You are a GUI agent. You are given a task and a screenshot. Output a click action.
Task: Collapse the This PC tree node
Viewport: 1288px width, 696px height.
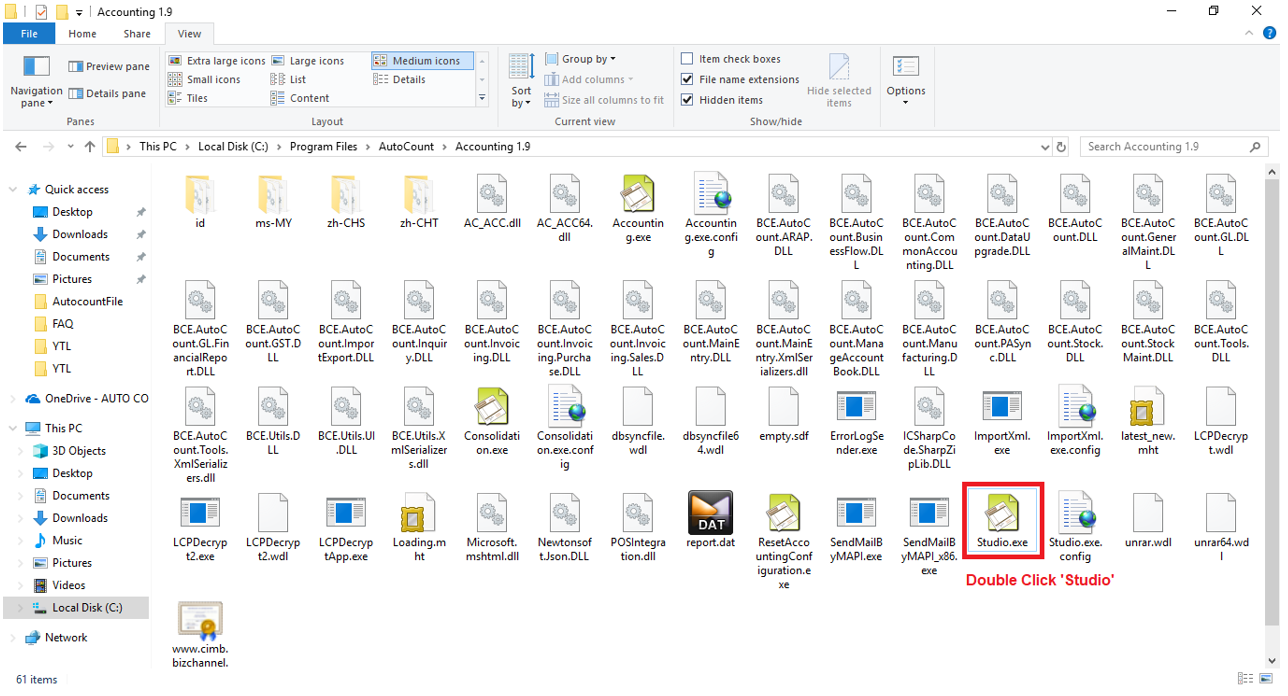tap(13, 428)
